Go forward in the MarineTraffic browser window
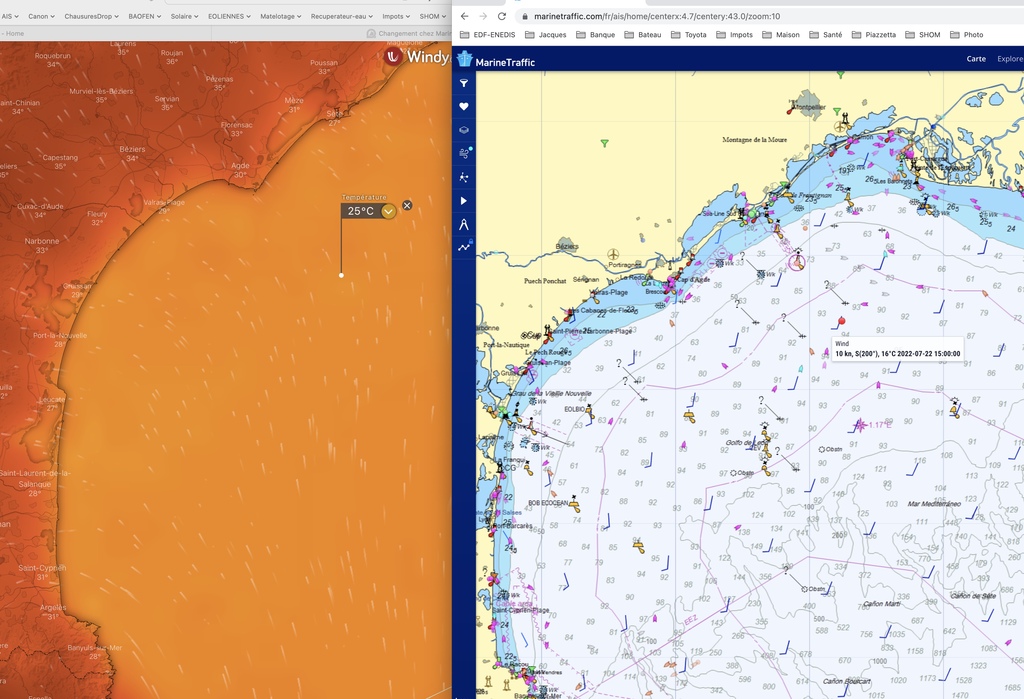The height and width of the screenshot is (699, 1024). coord(483,16)
